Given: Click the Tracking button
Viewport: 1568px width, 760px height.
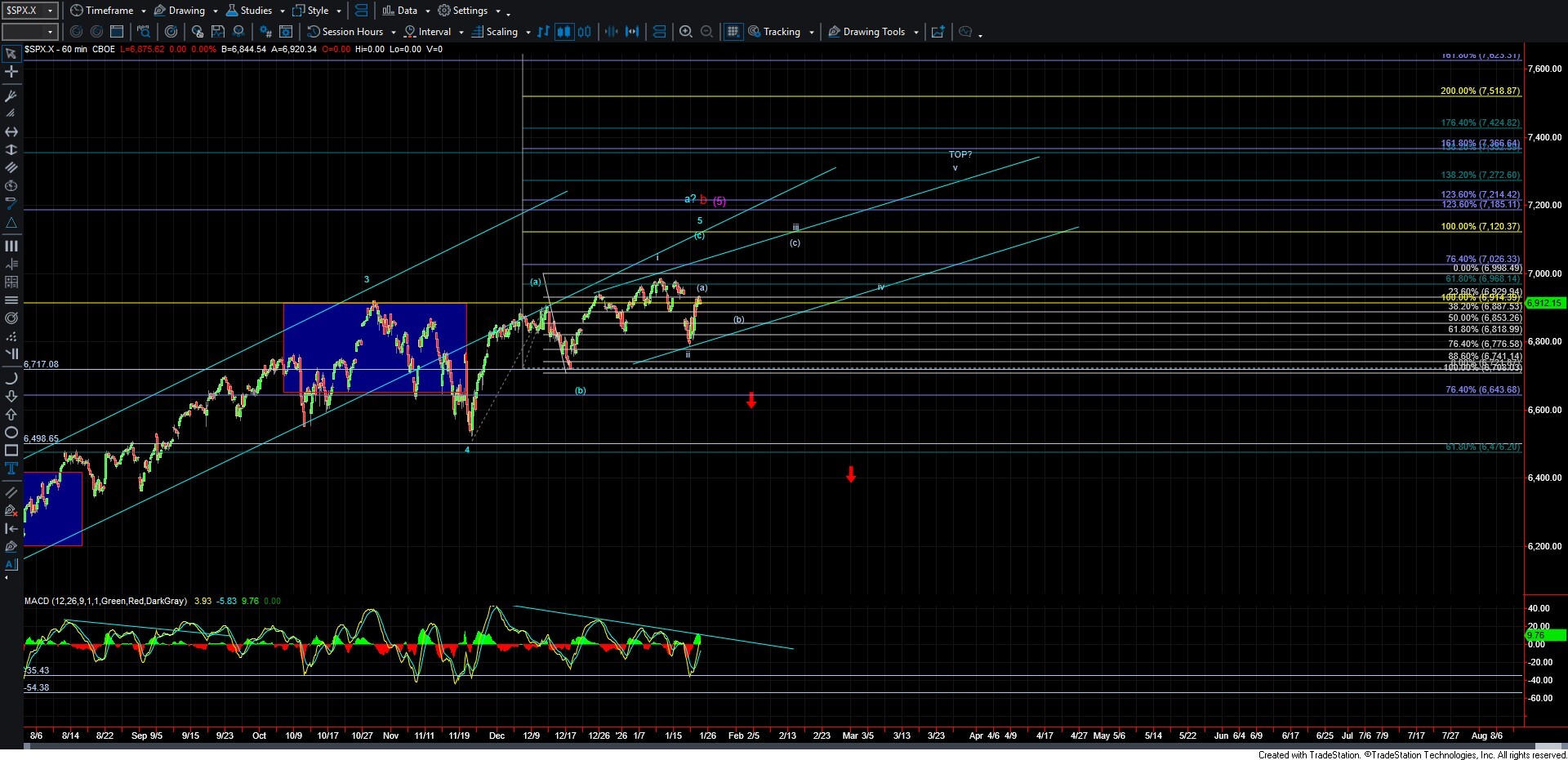Looking at the screenshot, I should [781, 32].
